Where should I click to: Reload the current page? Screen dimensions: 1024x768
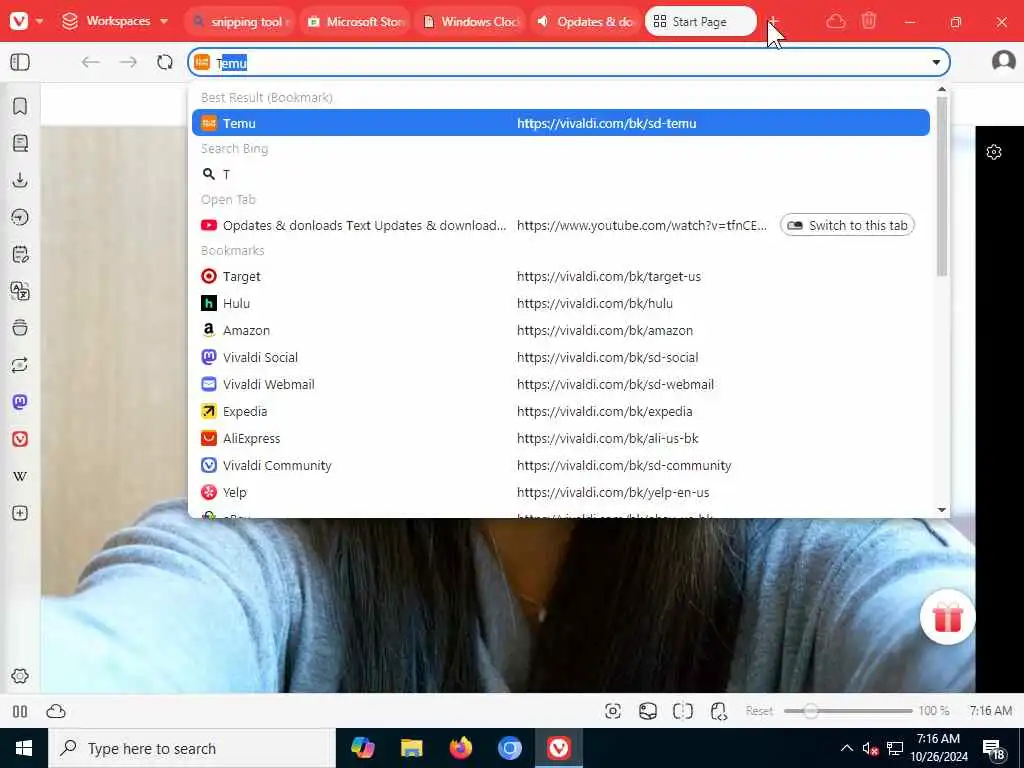pos(165,62)
